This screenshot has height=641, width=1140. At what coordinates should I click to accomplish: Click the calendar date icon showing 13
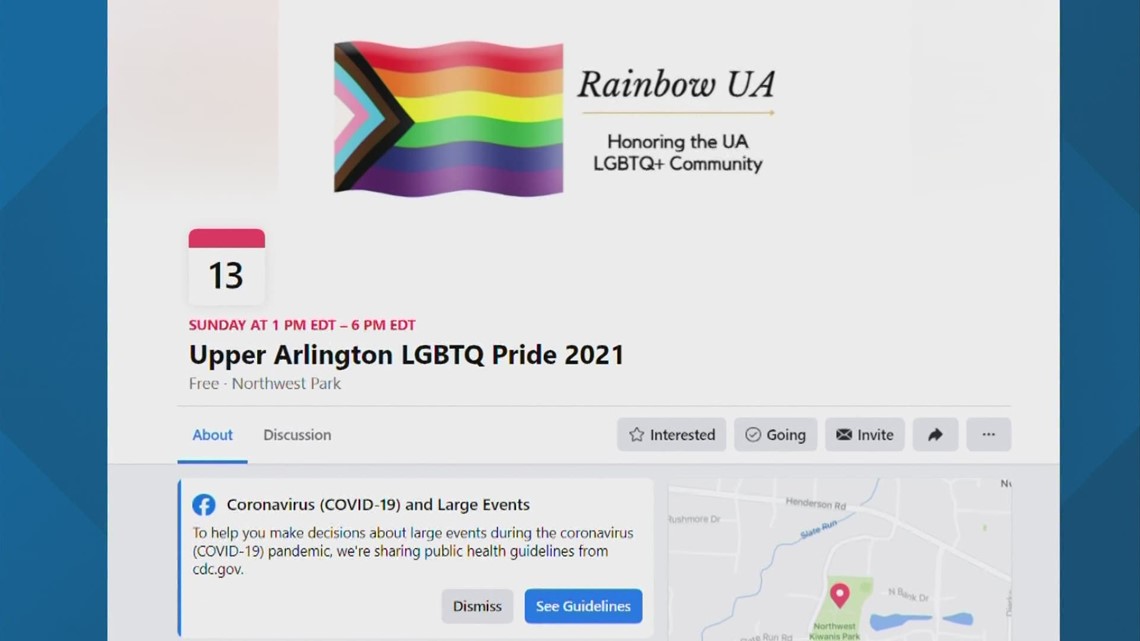point(227,267)
